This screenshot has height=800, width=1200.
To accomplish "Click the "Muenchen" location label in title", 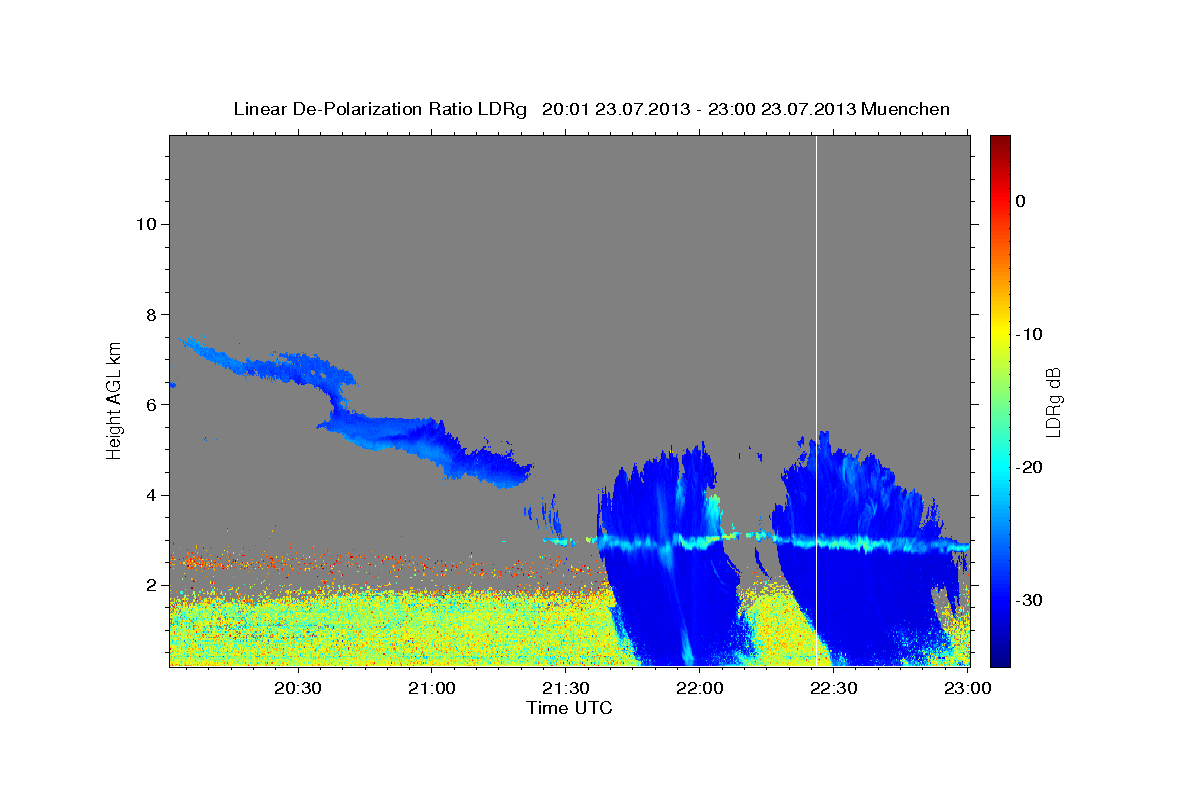I will (x=908, y=109).
